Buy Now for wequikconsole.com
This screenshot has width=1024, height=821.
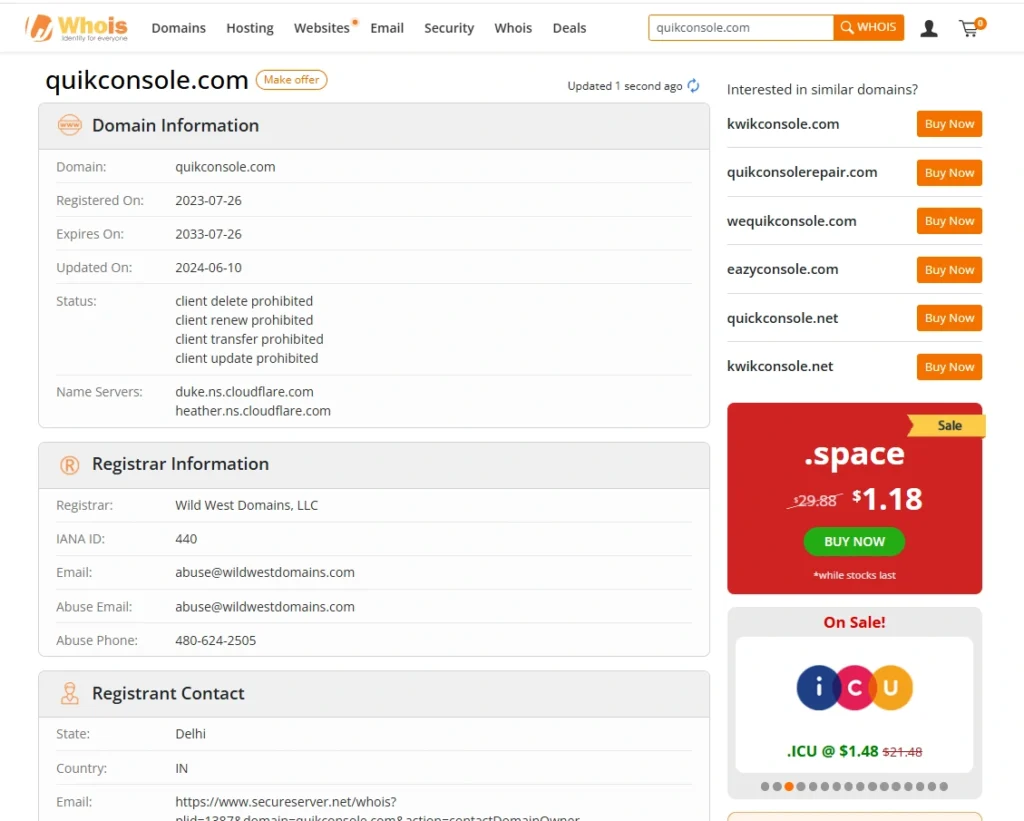click(x=949, y=221)
